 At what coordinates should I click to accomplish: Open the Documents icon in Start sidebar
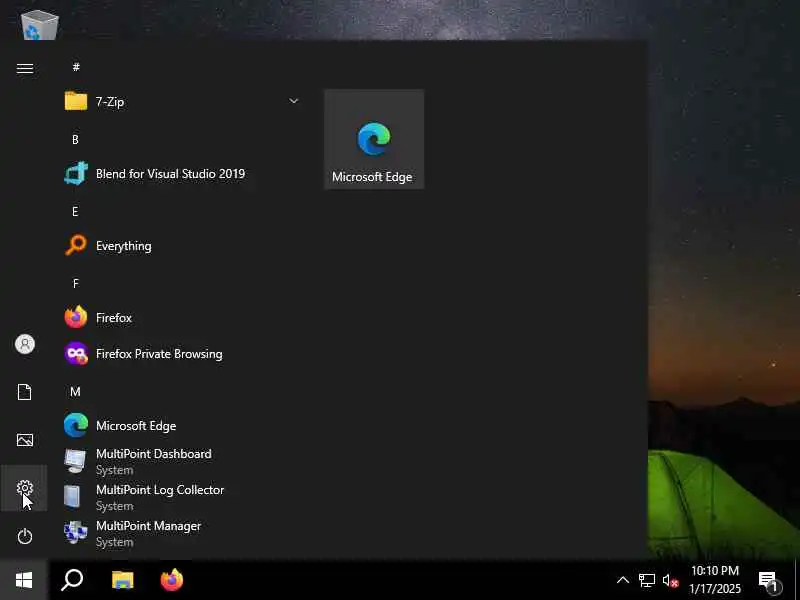click(x=24, y=392)
